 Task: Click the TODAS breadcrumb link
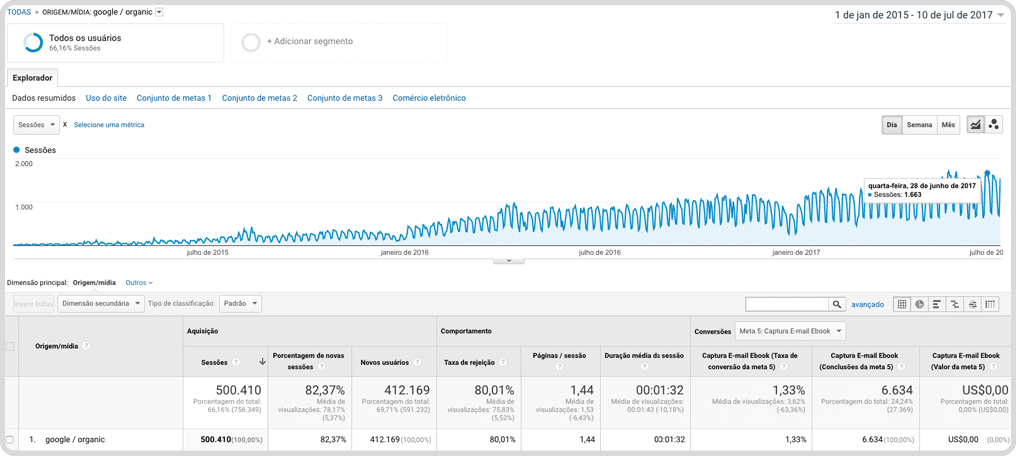19,12
